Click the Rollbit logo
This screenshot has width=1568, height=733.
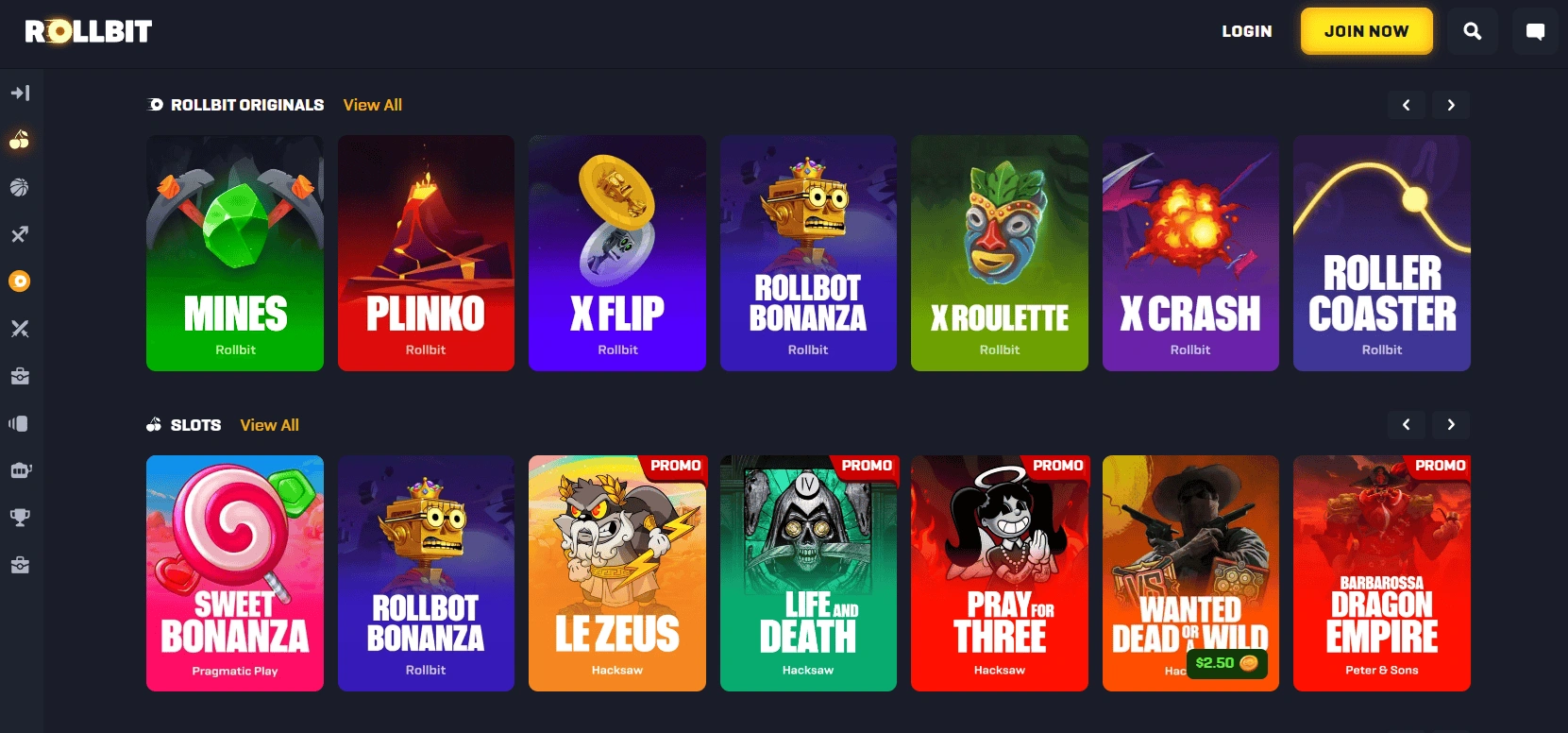[88, 31]
